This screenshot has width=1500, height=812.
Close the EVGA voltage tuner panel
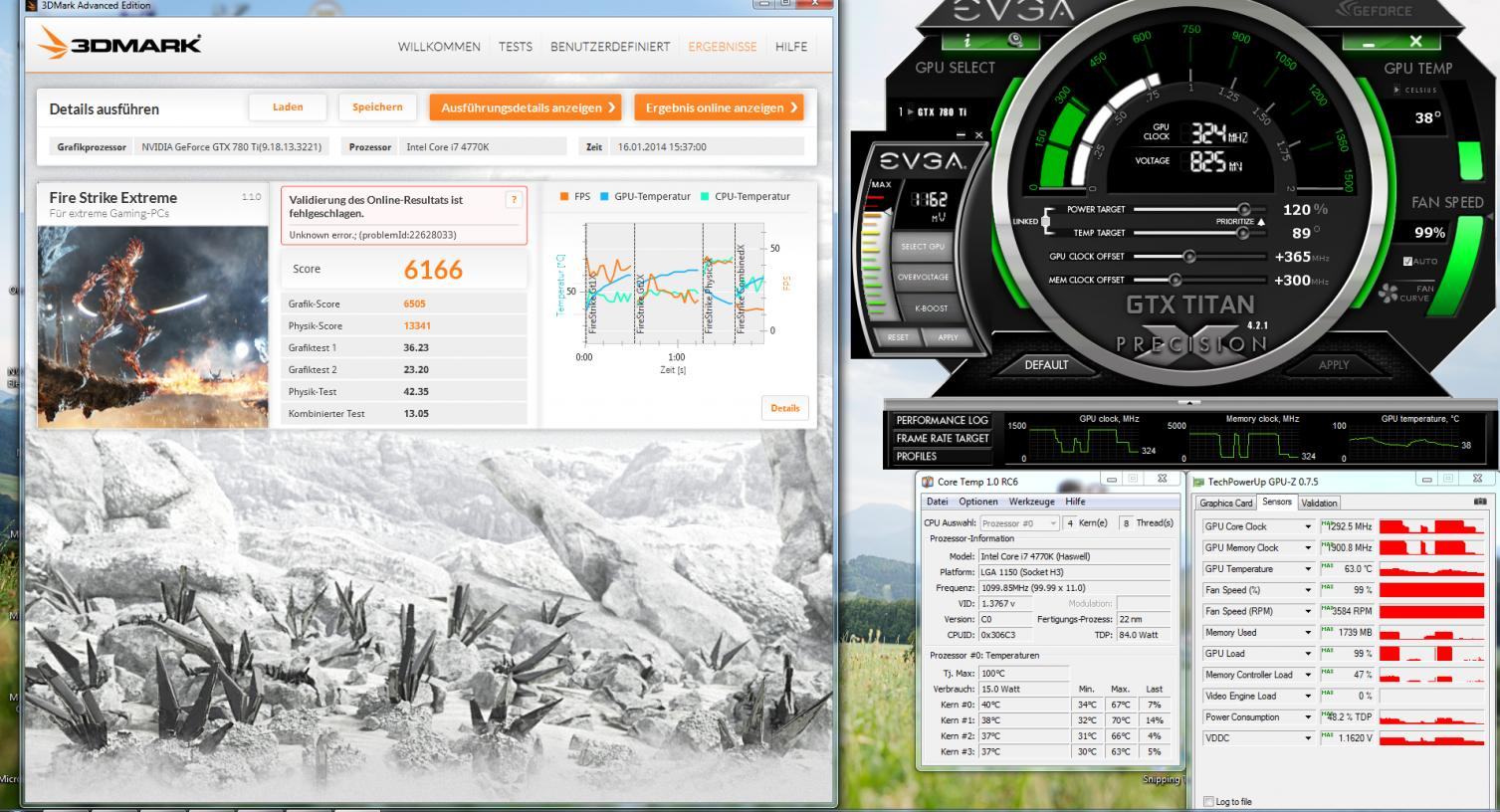pos(978,135)
